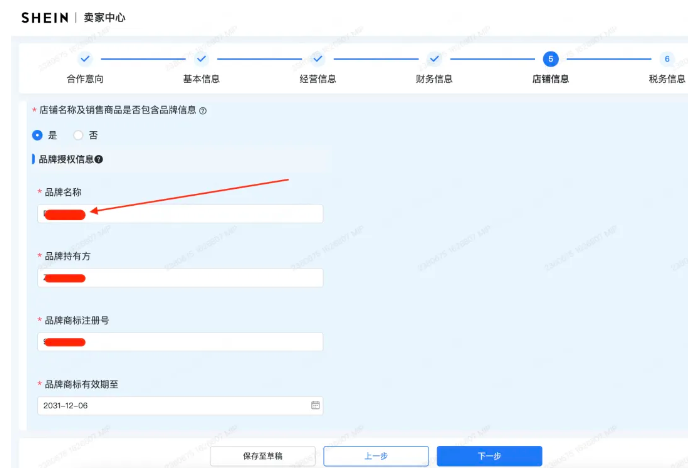
Task: Click the 店铺名称及销售商品是否包含品牌信息 label
Action: coord(118,110)
